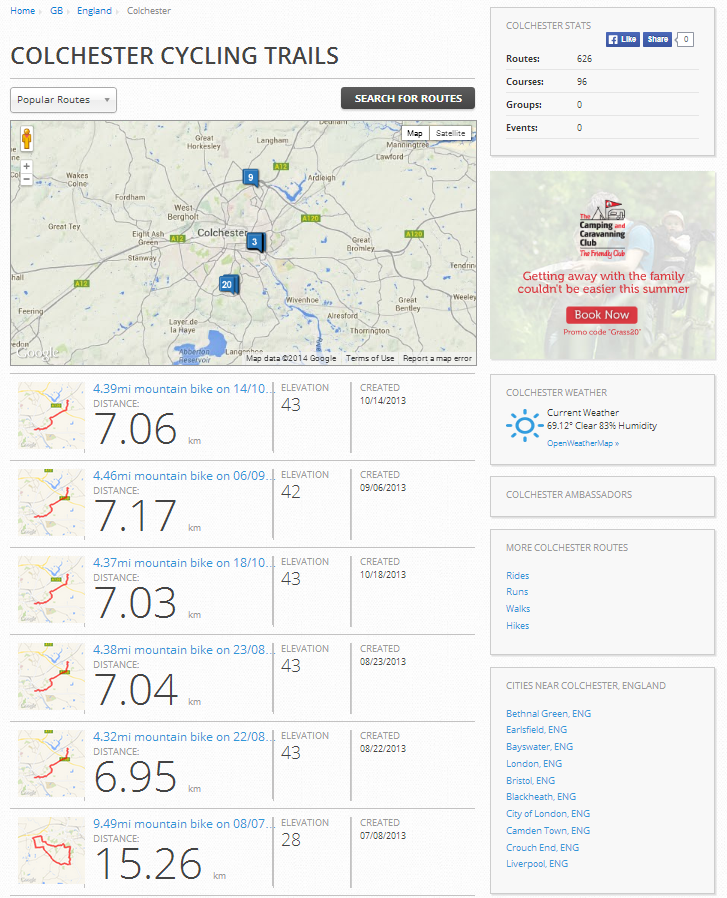The height and width of the screenshot is (898, 727).
Task: Switch map to Map view
Action: 415,133
